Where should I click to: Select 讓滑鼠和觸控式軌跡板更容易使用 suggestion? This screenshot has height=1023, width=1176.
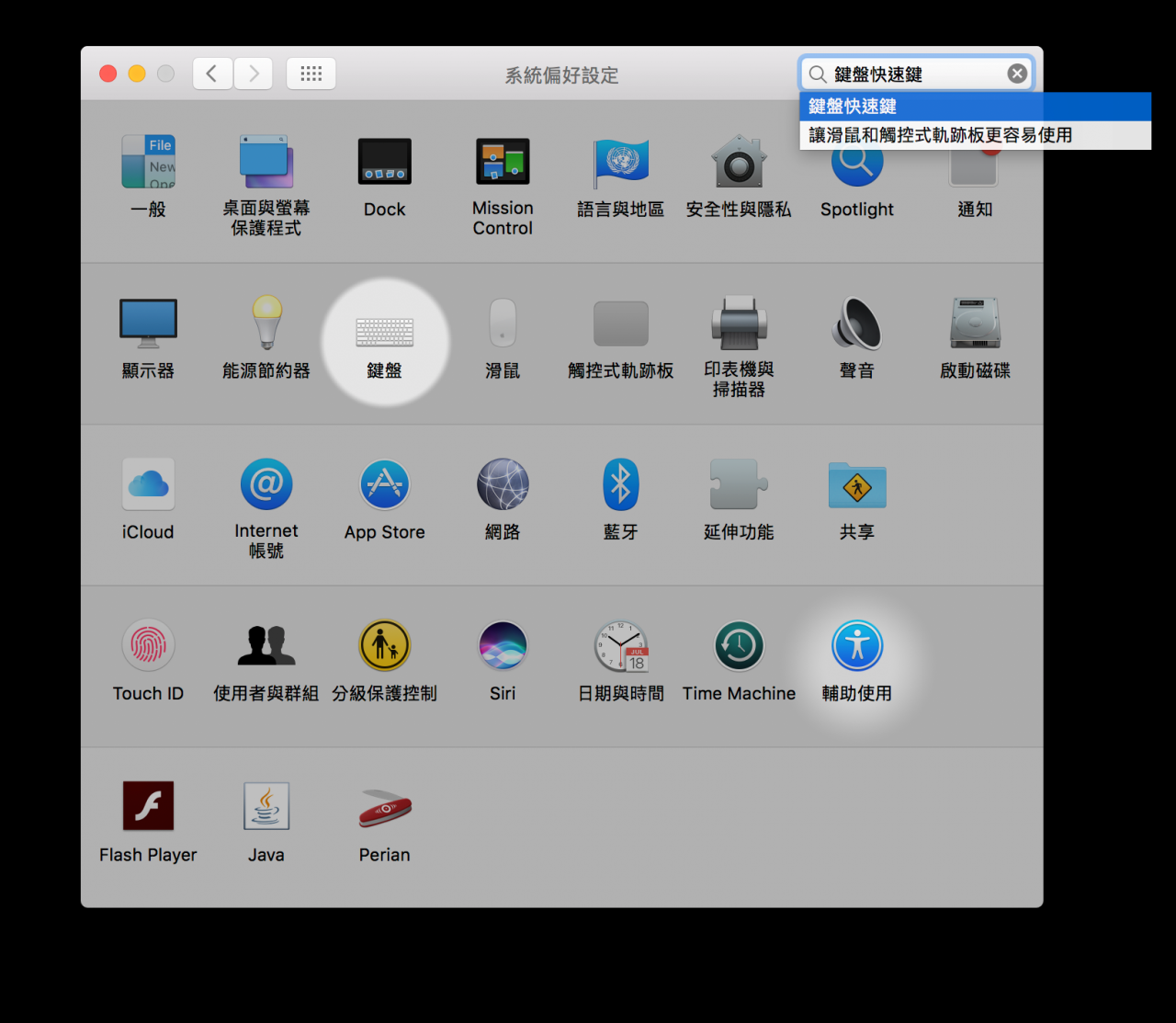[x=976, y=135]
